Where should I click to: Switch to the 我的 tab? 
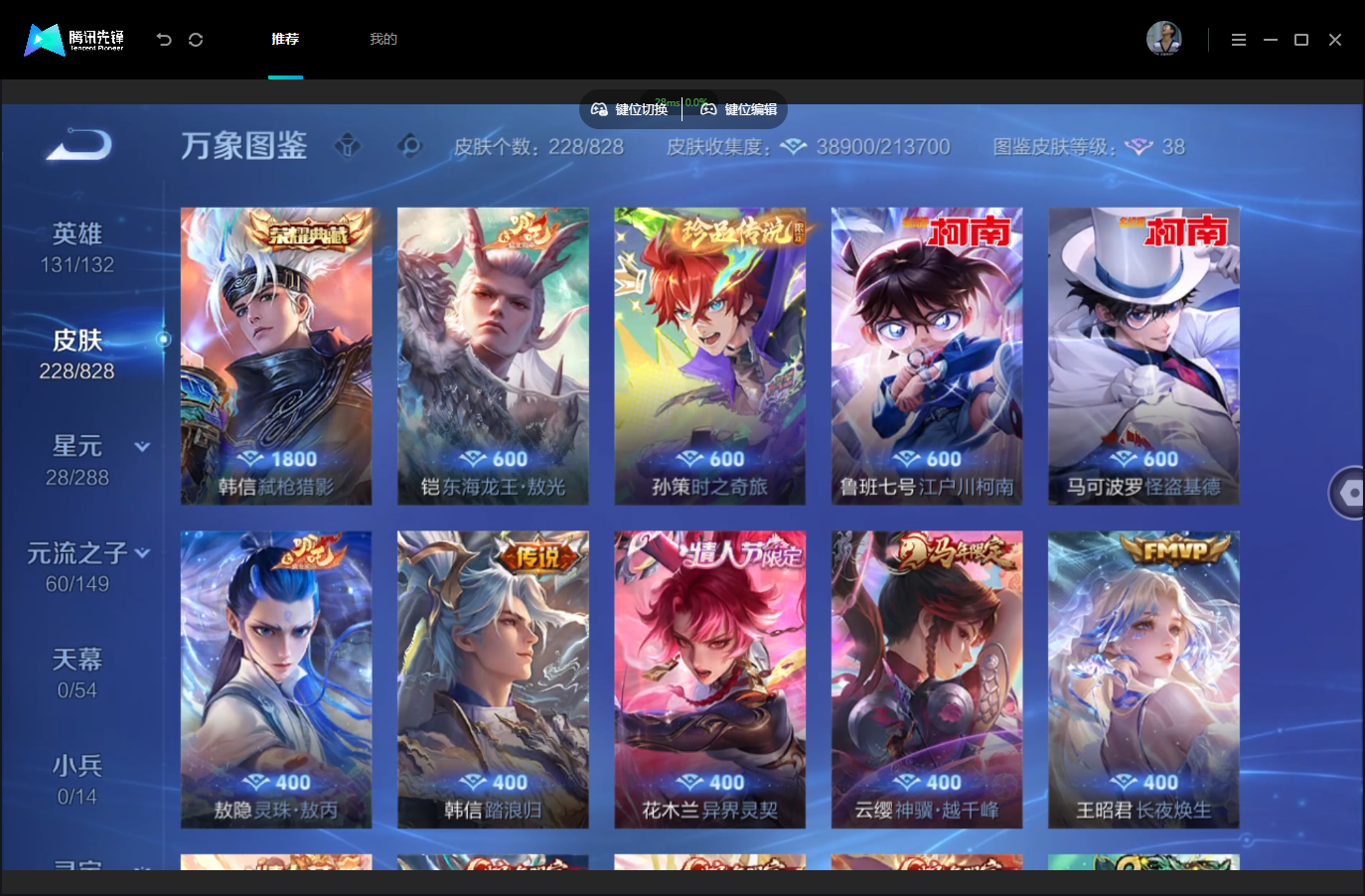383,39
